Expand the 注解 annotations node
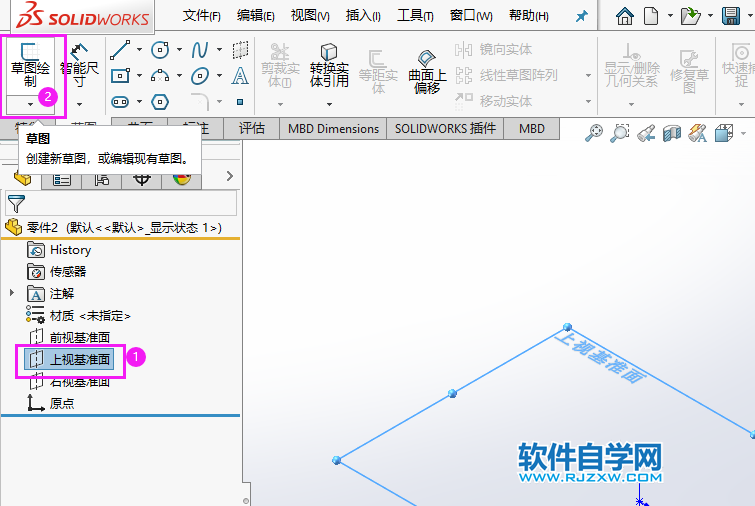The image size is (755, 506). coord(12,292)
